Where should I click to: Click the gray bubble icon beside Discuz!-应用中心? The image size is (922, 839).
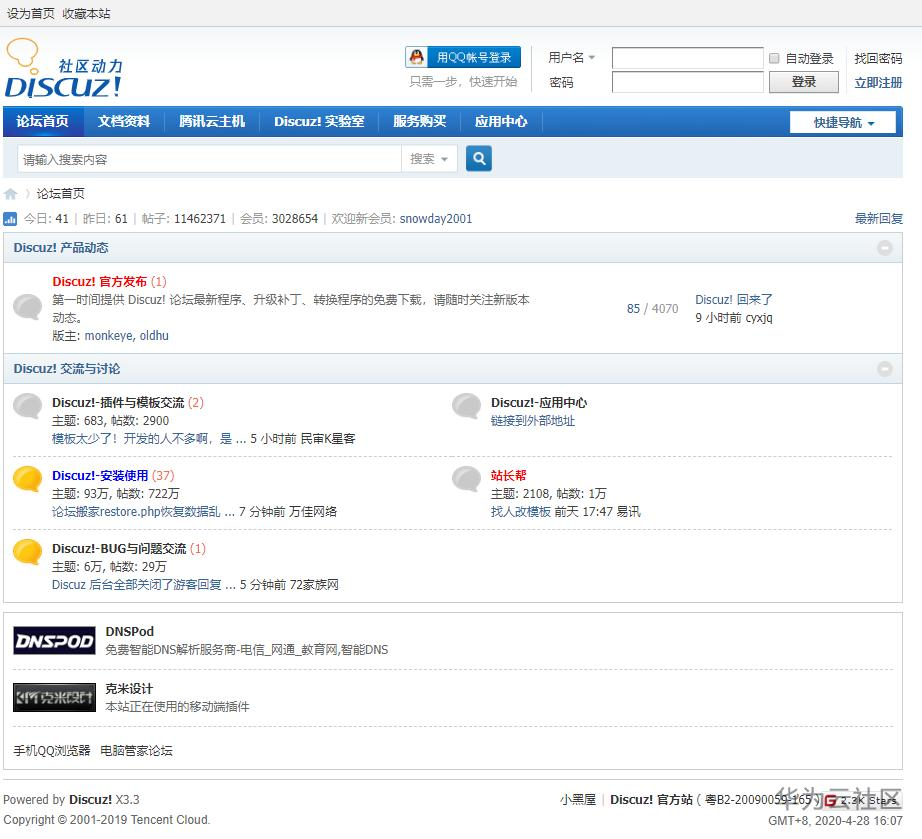coord(466,406)
